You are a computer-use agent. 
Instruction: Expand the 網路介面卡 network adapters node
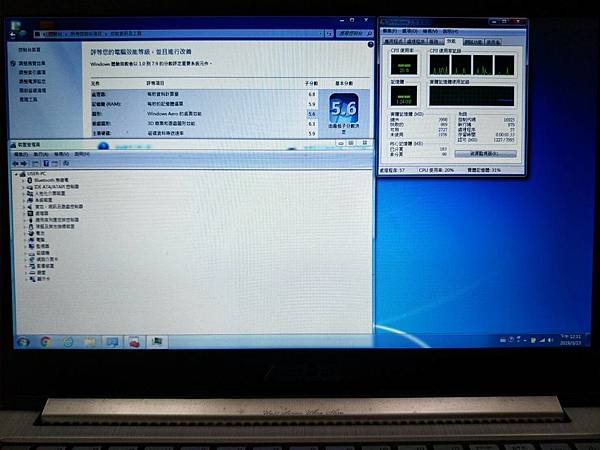(x=26, y=259)
